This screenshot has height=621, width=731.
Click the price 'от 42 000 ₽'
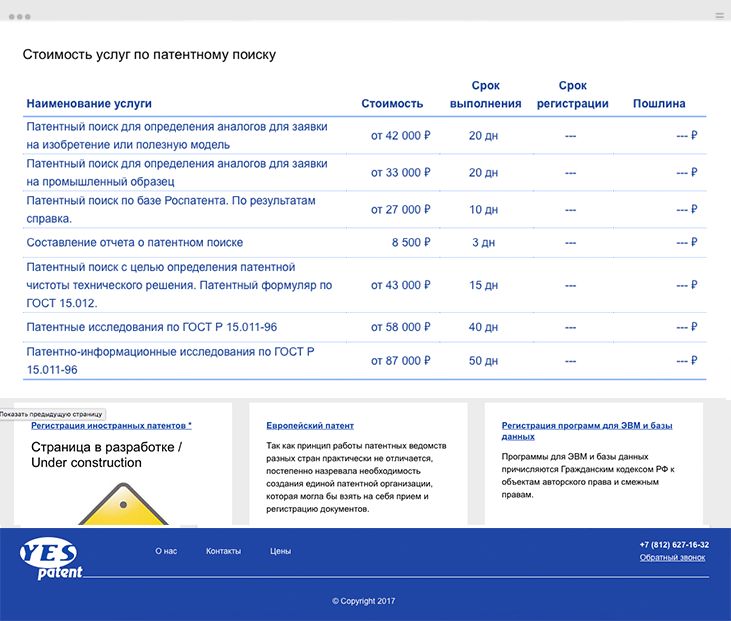[400, 136]
